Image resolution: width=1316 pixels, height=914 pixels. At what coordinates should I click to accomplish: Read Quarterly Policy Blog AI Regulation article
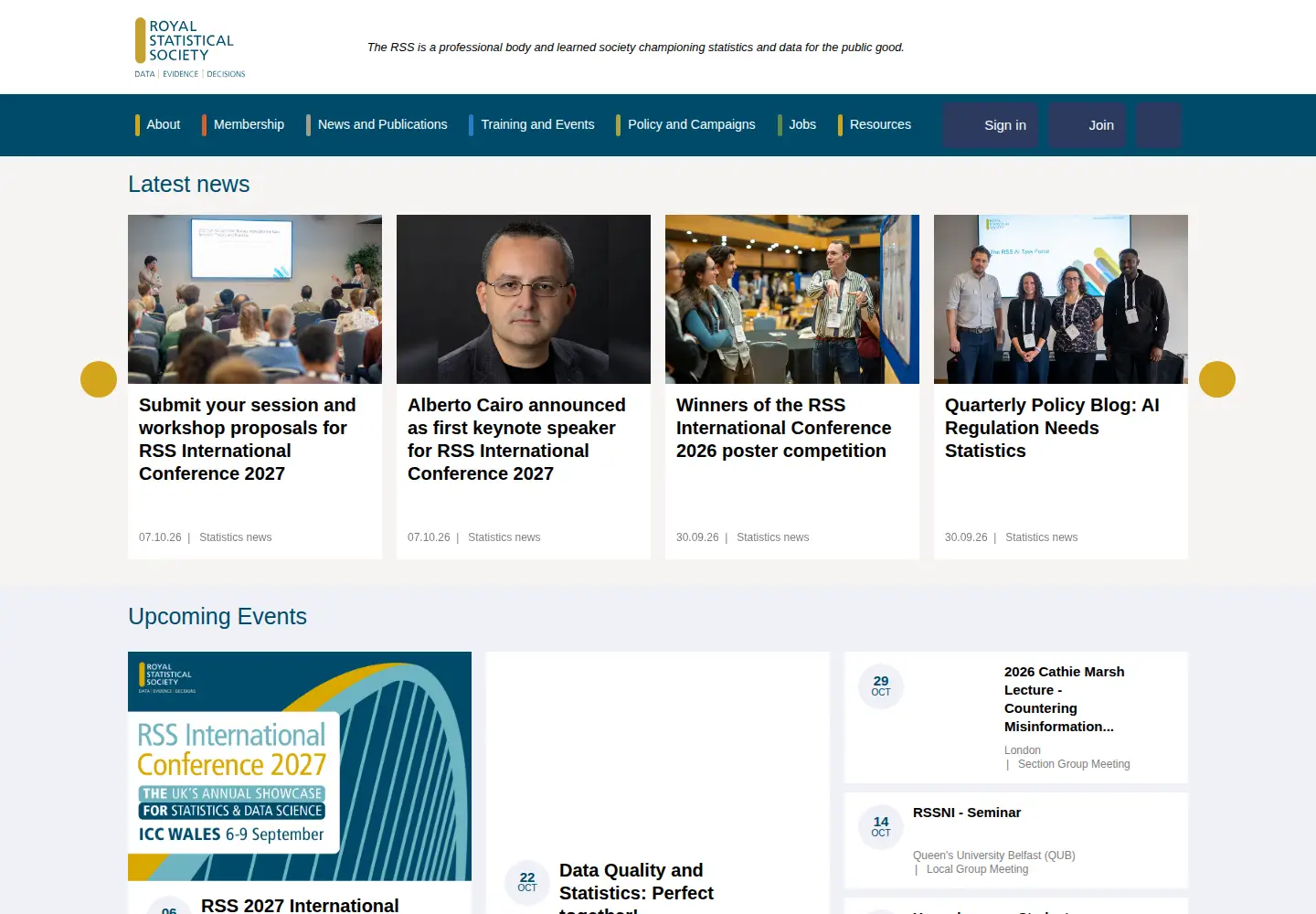coord(1052,428)
